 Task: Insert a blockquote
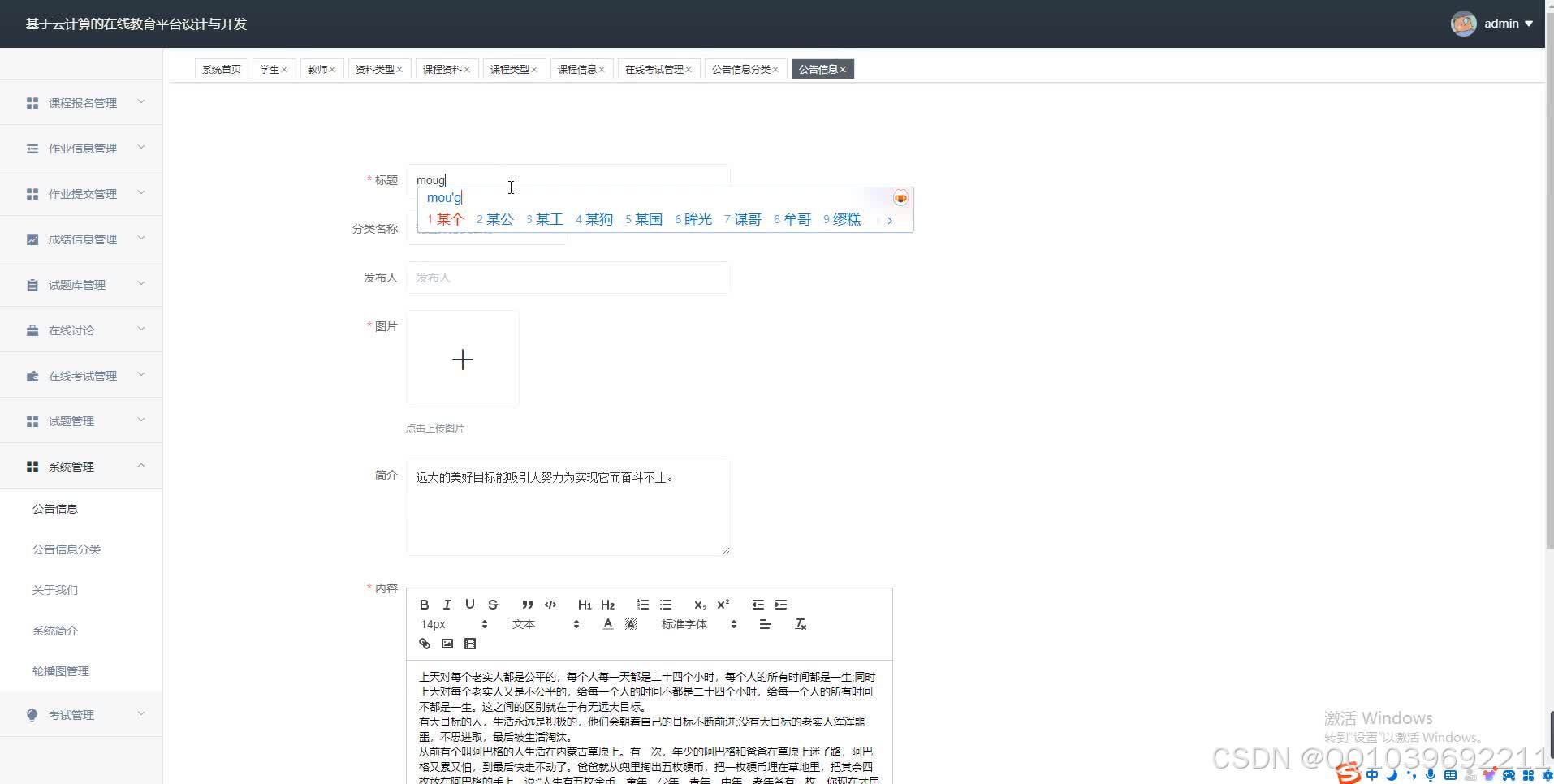coord(528,605)
